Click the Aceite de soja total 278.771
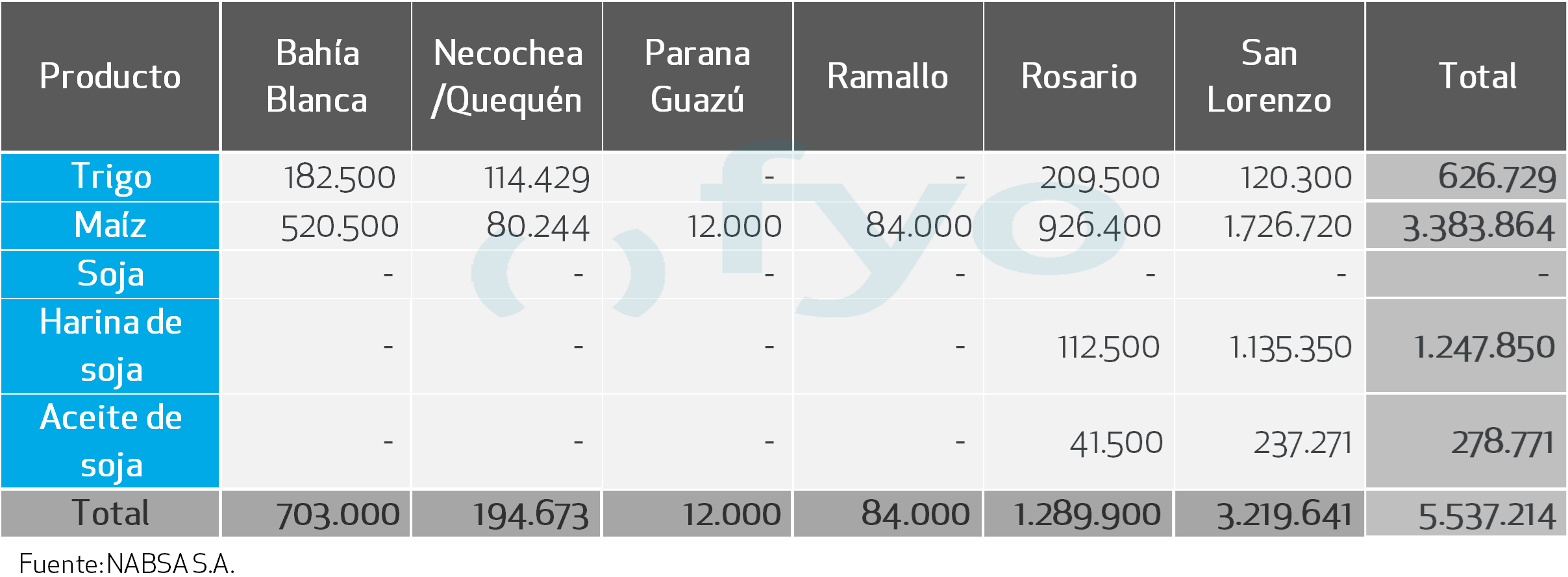 (x=1502, y=443)
